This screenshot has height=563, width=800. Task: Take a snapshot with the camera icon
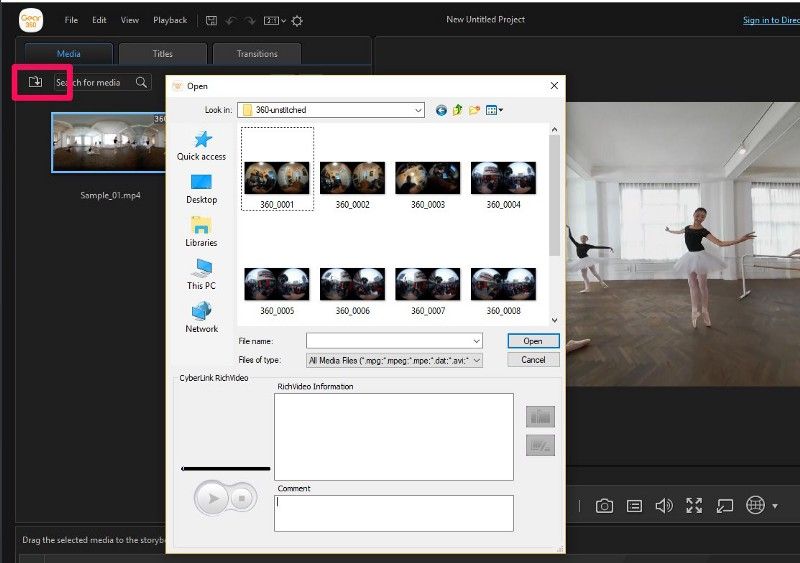click(x=605, y=506)
